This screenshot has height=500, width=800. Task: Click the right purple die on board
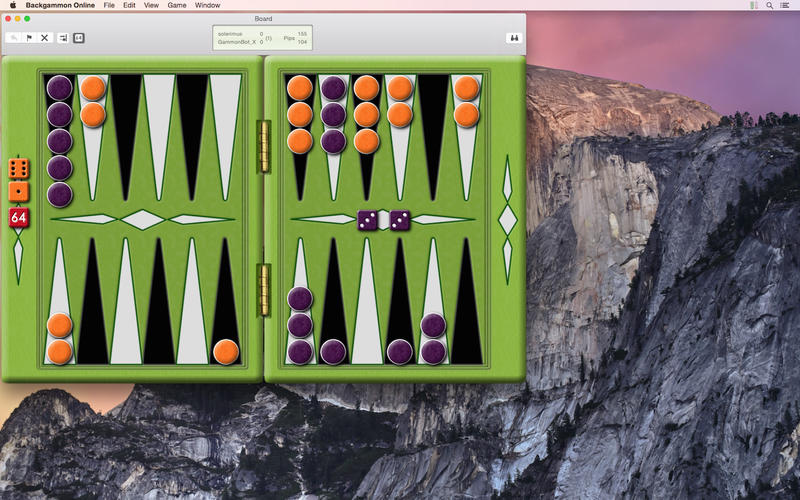coord(399,219)
